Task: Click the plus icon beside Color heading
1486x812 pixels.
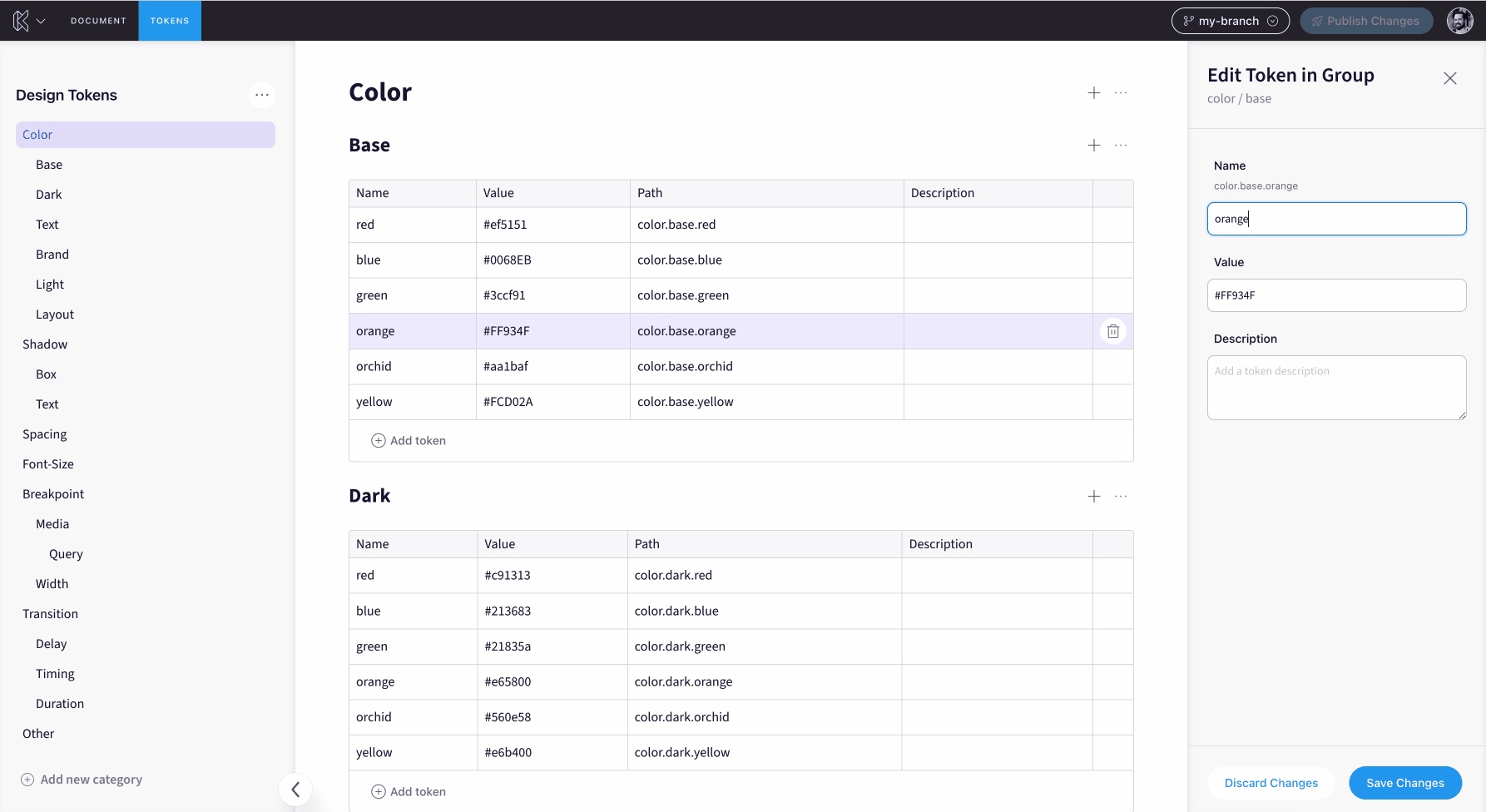Action: click(1094, 93)
